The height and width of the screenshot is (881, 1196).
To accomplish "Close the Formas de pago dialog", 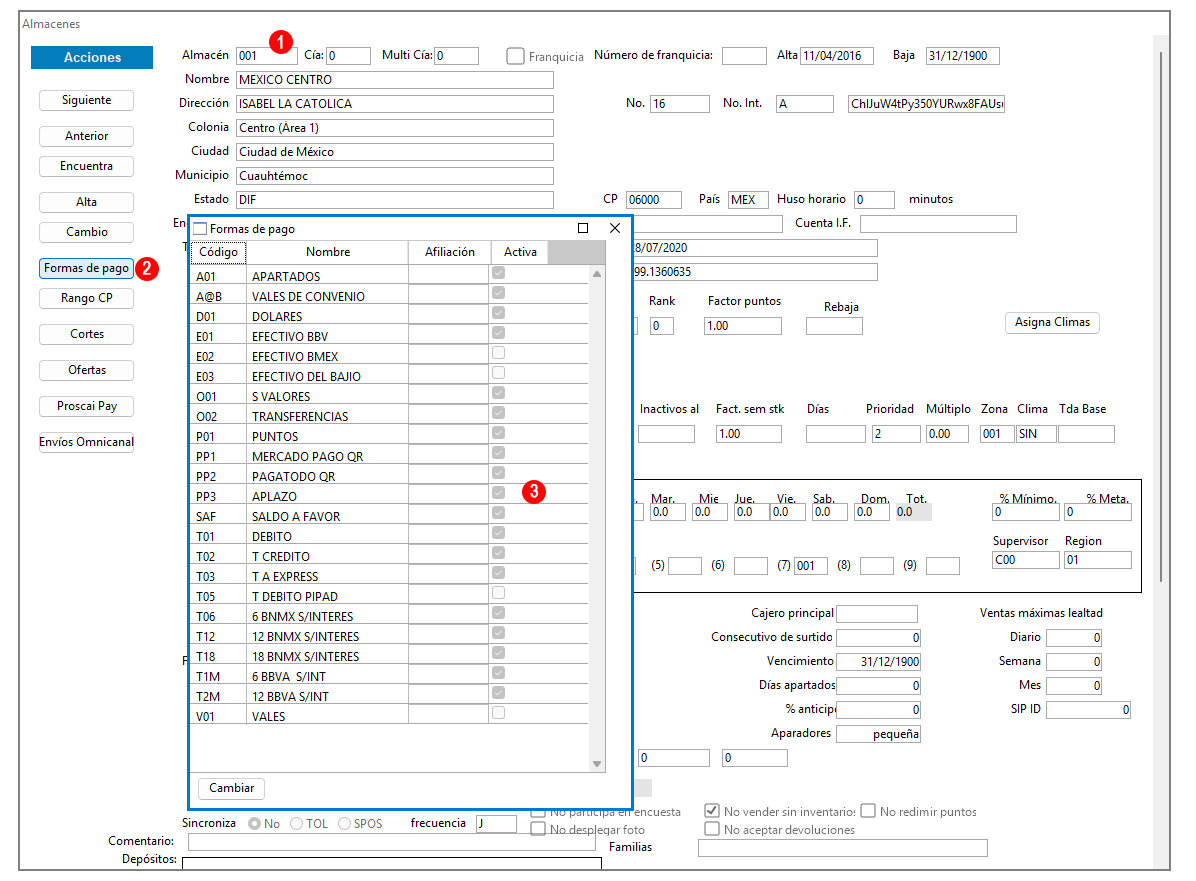I will (615, 228).
